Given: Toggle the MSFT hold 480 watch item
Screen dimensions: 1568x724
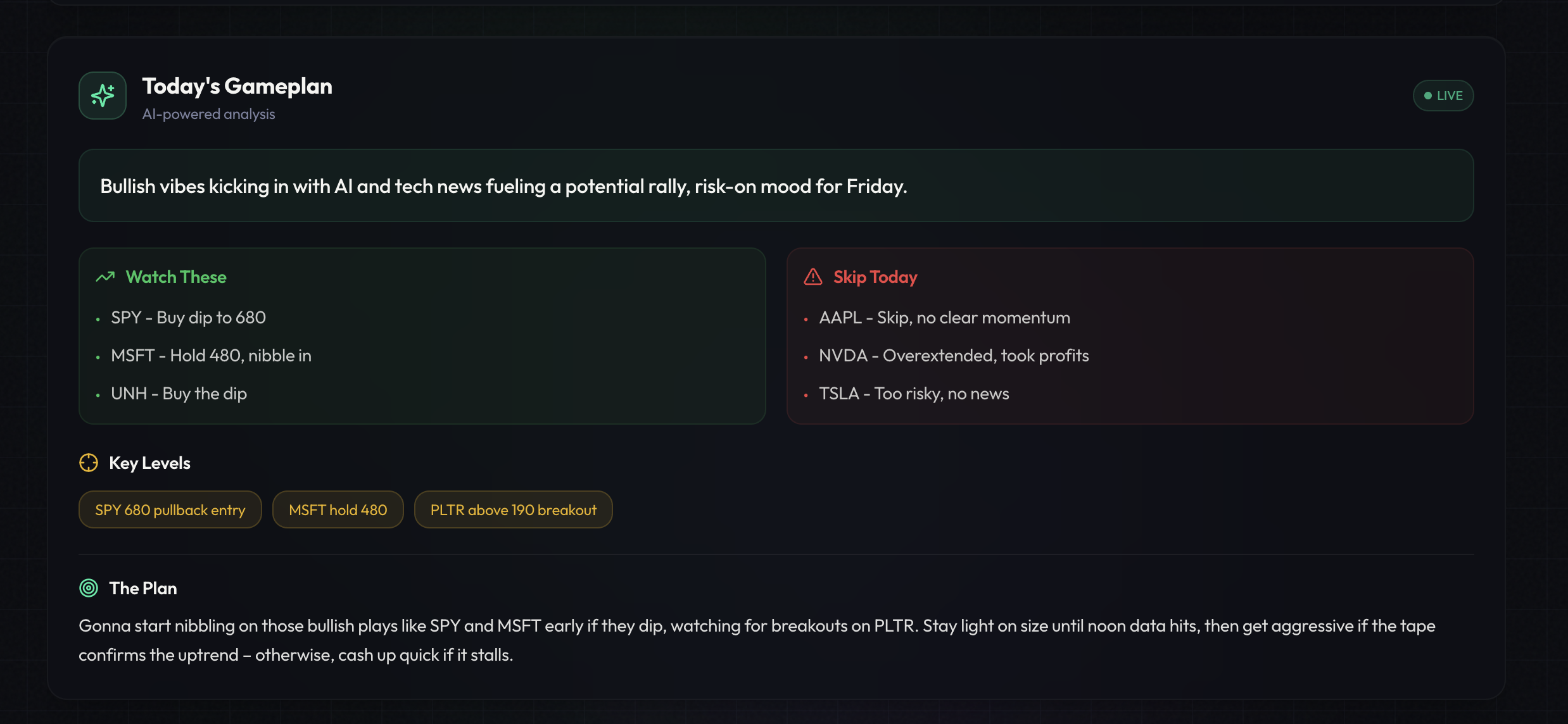Looking at the screenshot, I should 212,355.
